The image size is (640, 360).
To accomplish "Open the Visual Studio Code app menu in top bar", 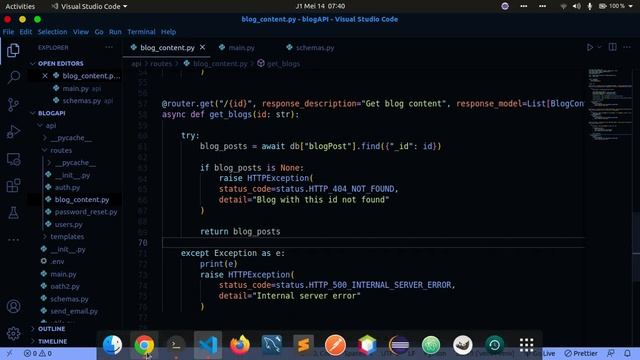I will coord(89,6).
